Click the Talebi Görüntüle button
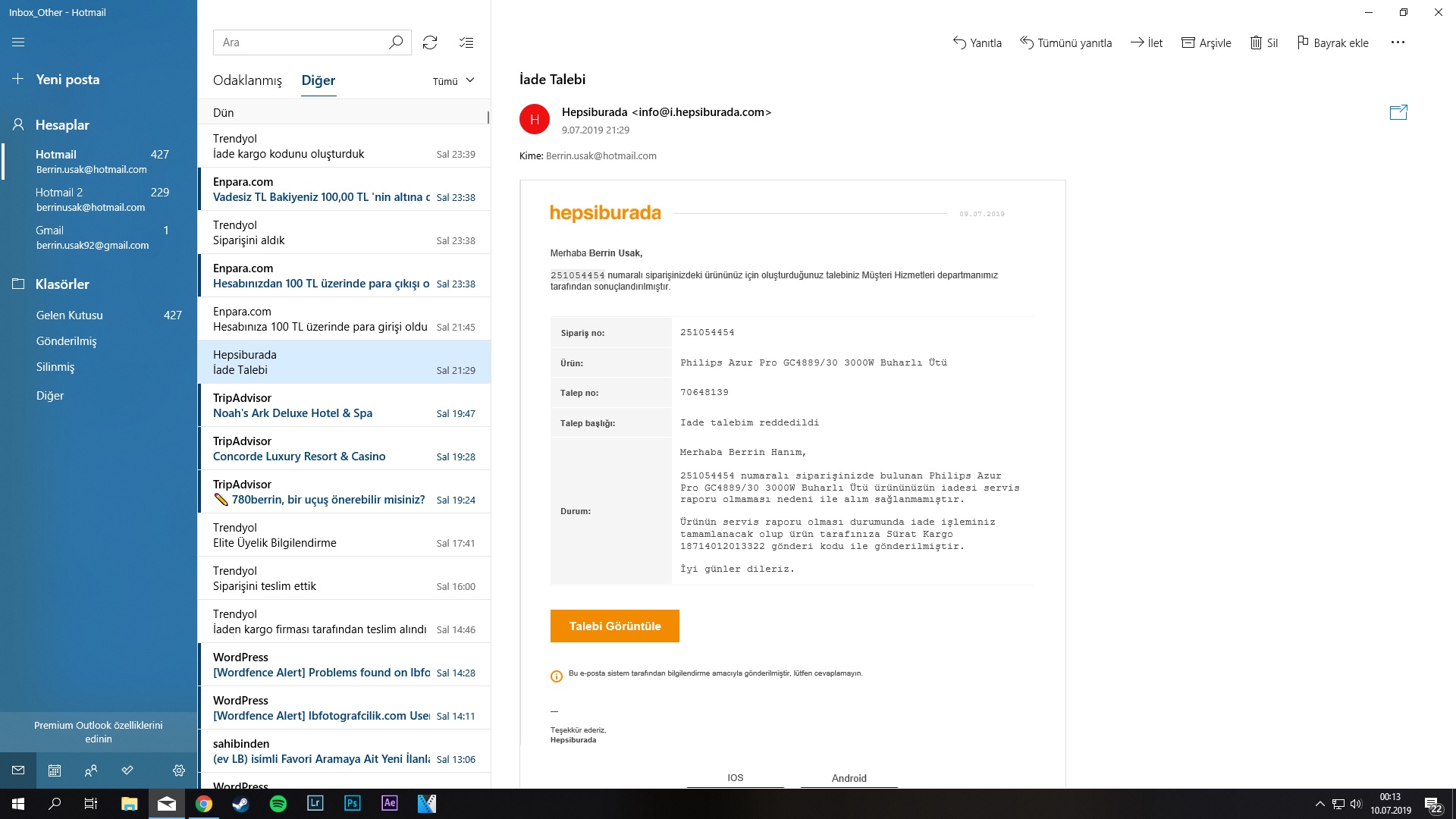The width and height of the screenshot is (1456, 819). (614, 626)
